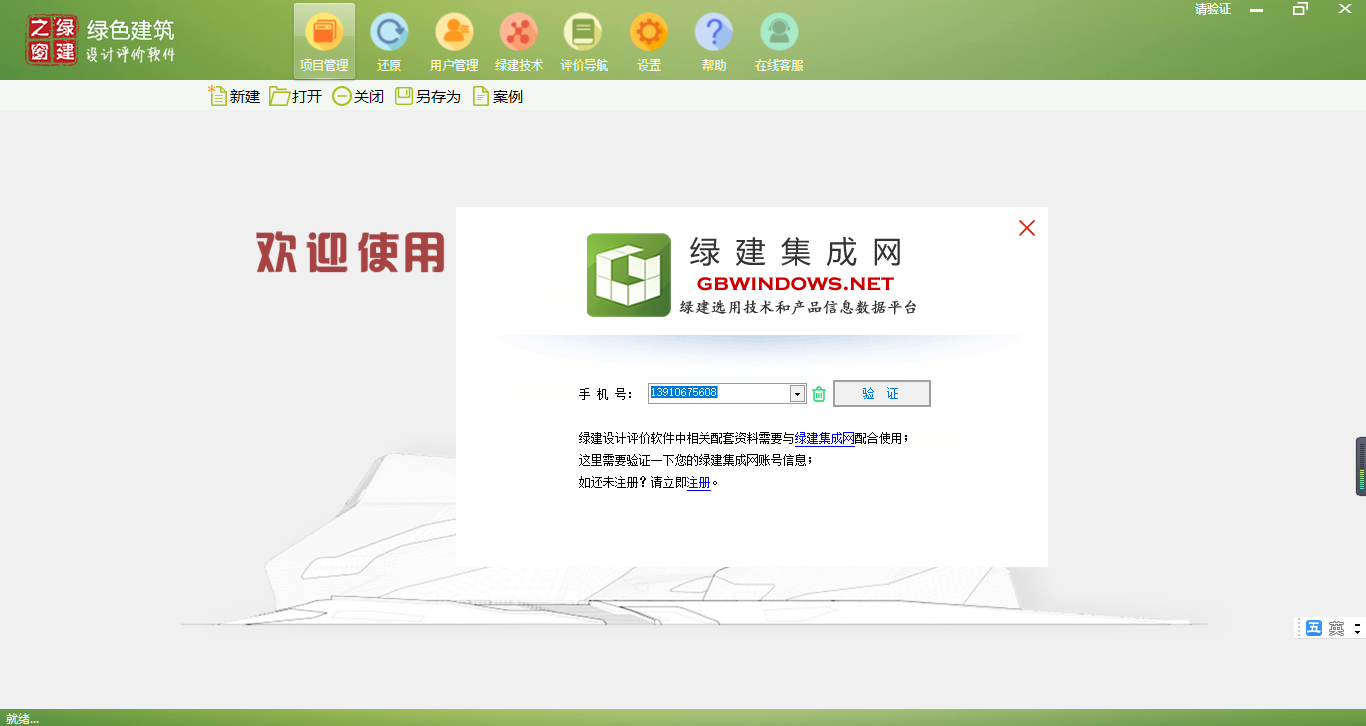
Task: Click the 验证 verify button
Action: click(x=881, y=393)
